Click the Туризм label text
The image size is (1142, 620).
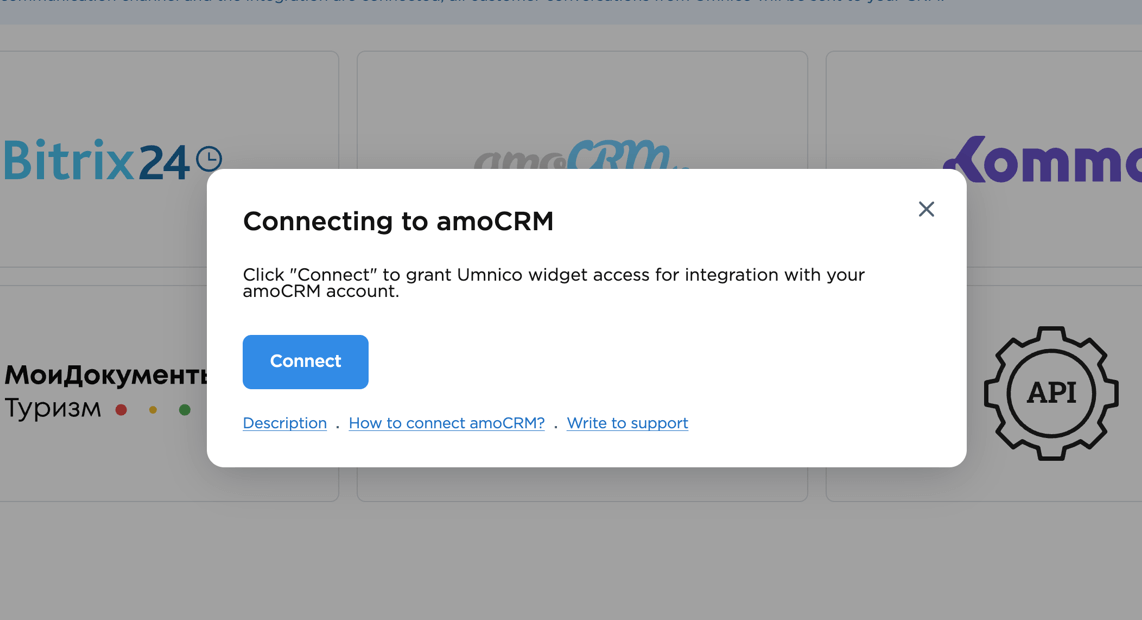pyautogui.click(x=53, y=408)
